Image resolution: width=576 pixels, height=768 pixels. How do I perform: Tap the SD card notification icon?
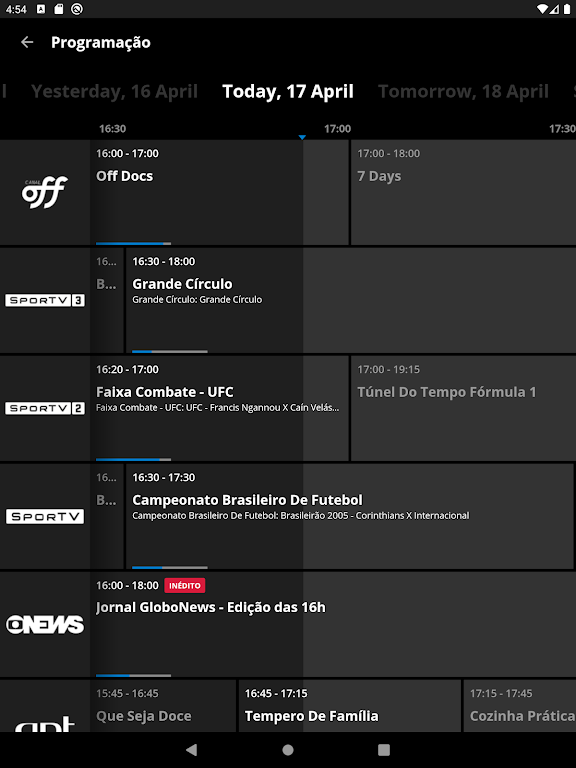[x=59, y=9]
